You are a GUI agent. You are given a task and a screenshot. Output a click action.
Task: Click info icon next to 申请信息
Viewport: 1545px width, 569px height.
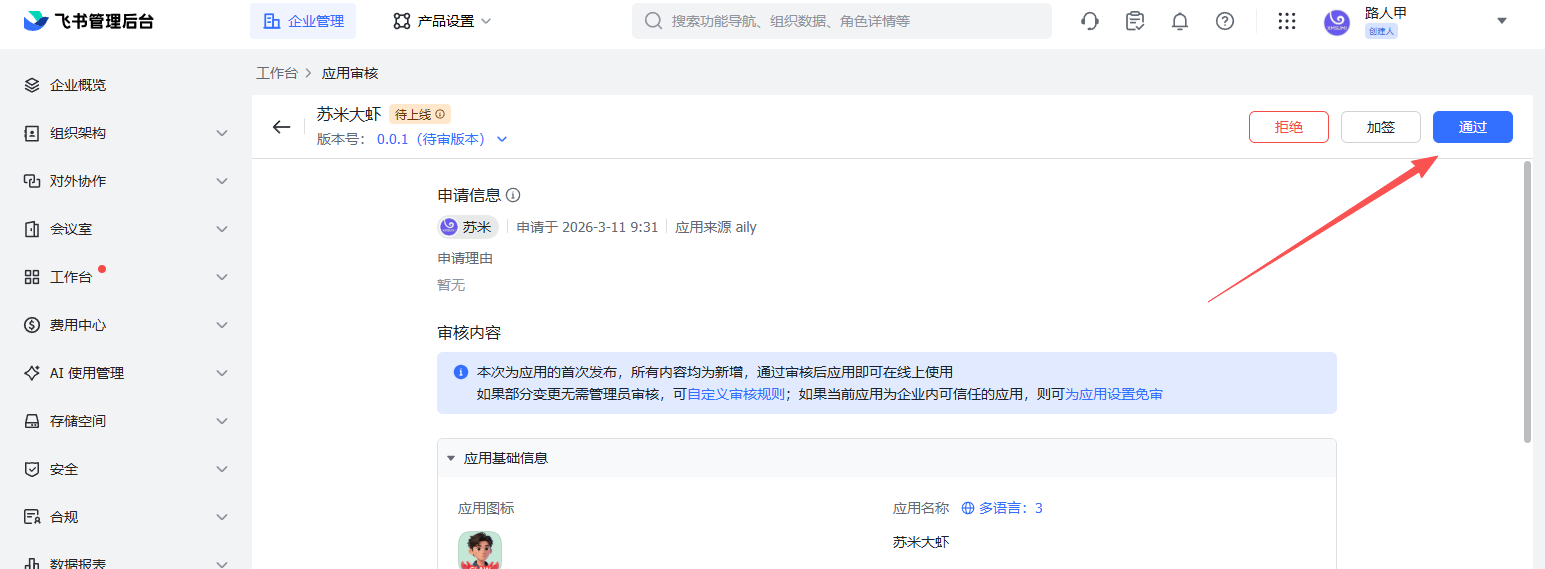click(x=513, y=195)
